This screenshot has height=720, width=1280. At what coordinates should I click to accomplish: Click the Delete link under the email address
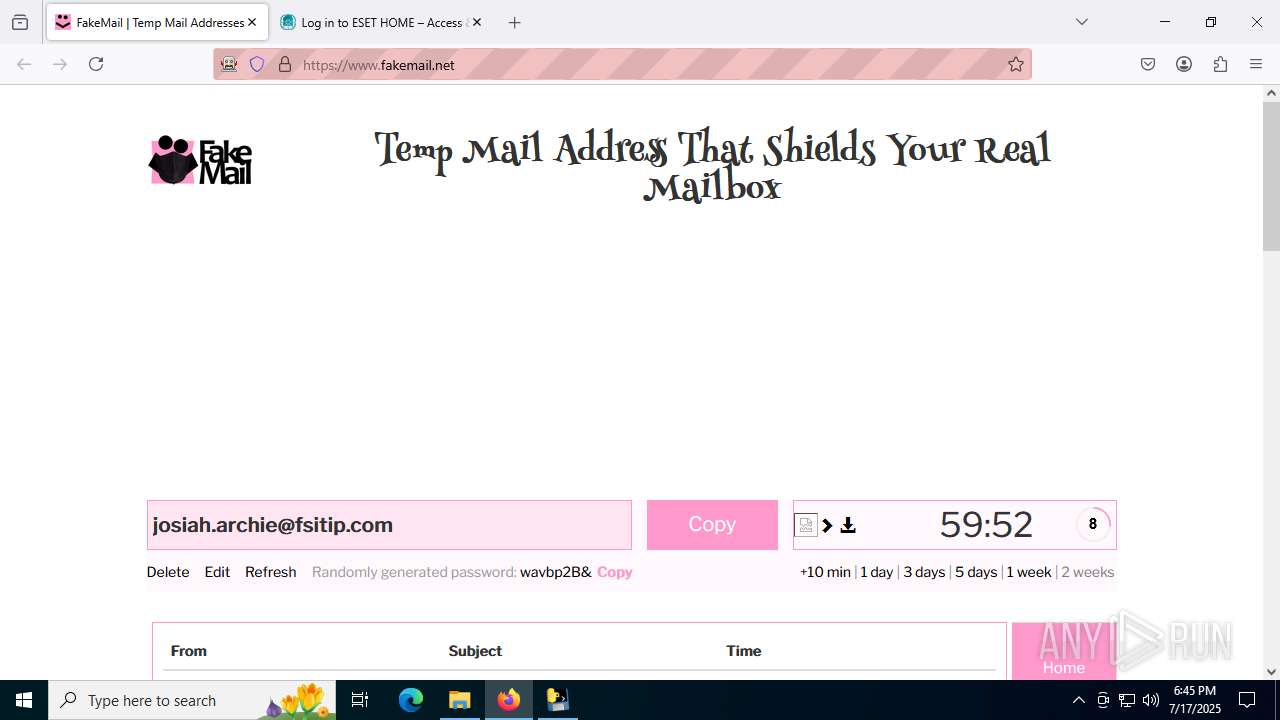168,572
